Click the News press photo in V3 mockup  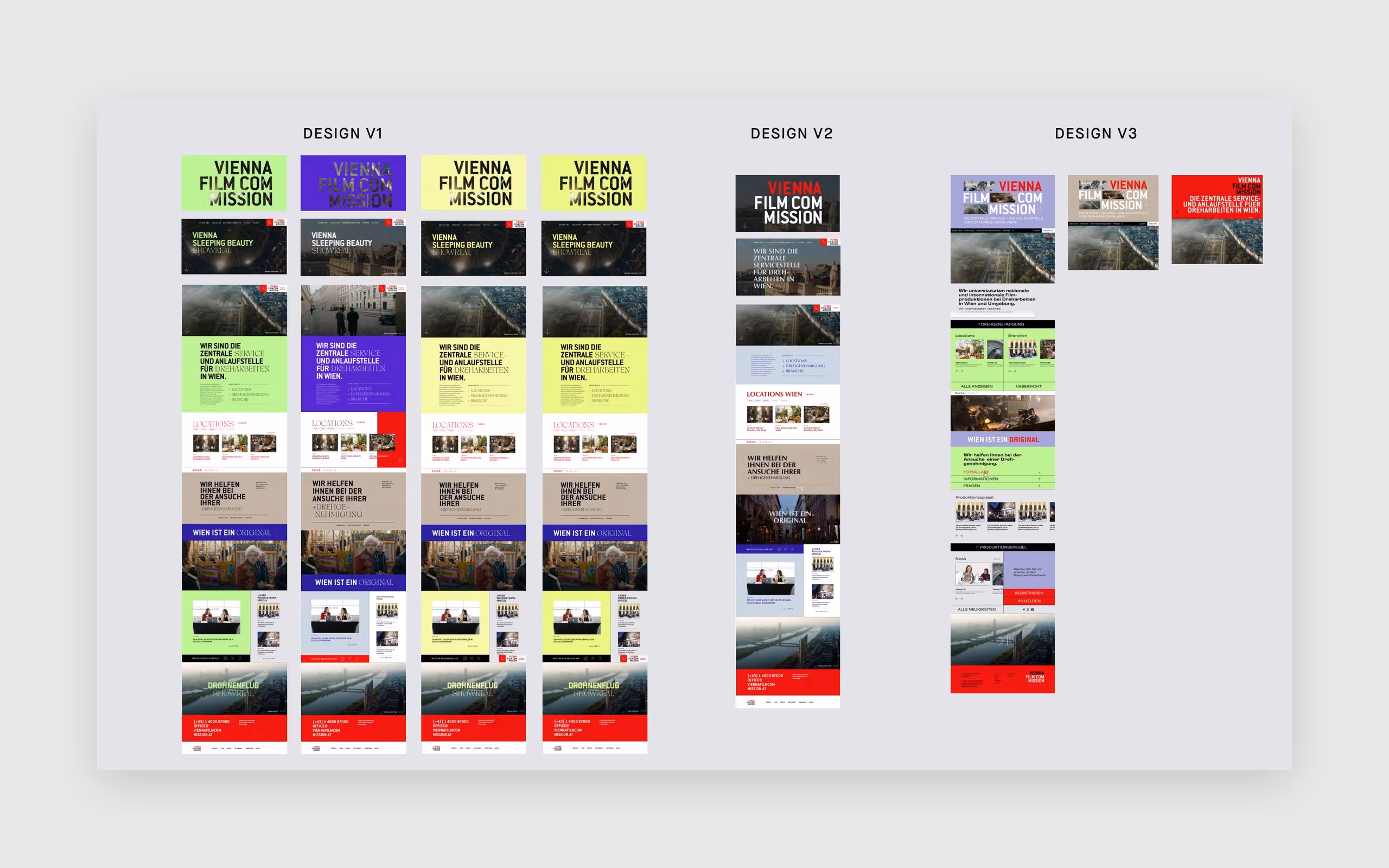972,573
